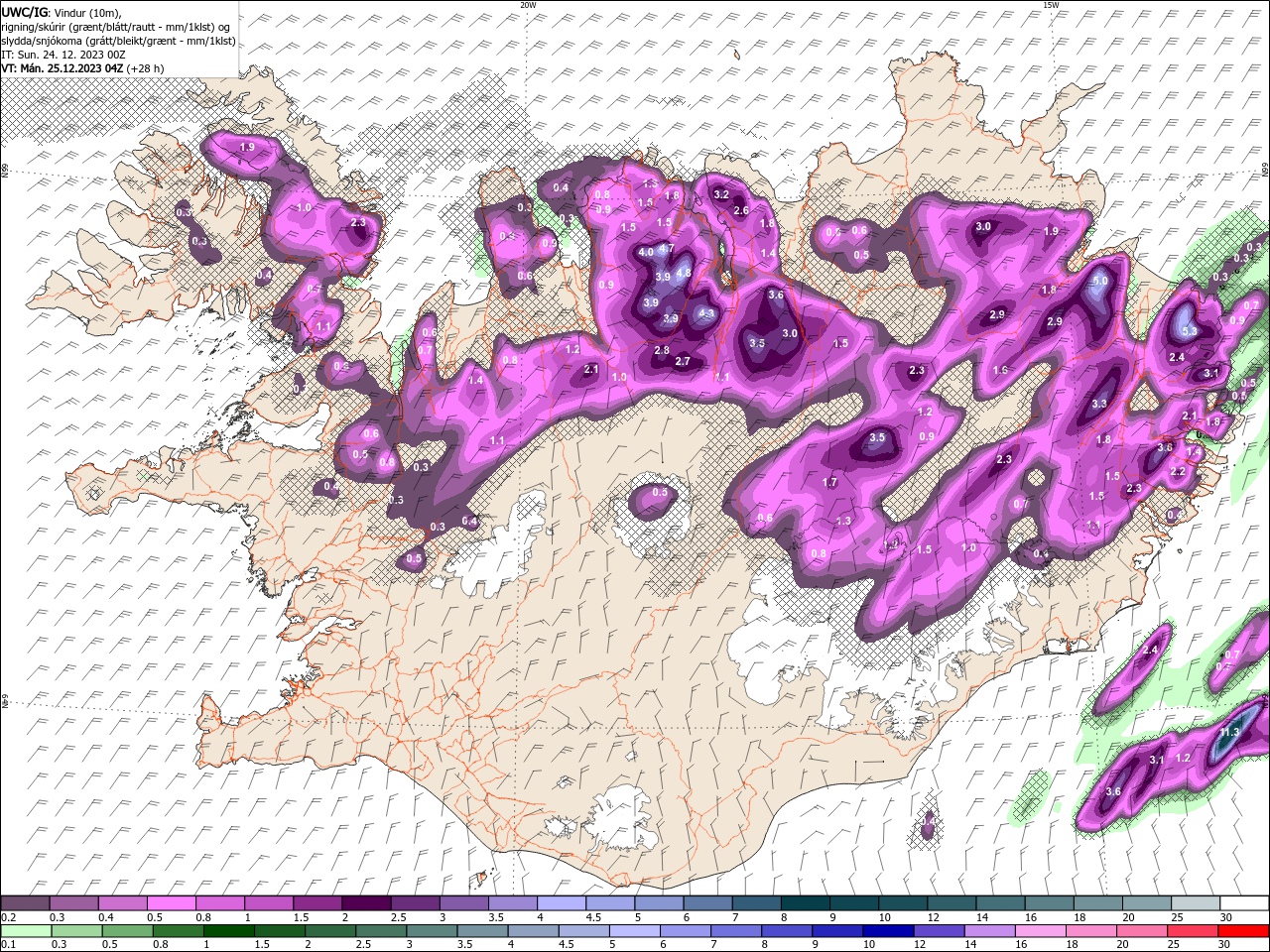Image resolution: width=1270 pixels, height=952 pixels.
Task: Click top legend swatch between 25 and 30
Action: point(1195,903)
